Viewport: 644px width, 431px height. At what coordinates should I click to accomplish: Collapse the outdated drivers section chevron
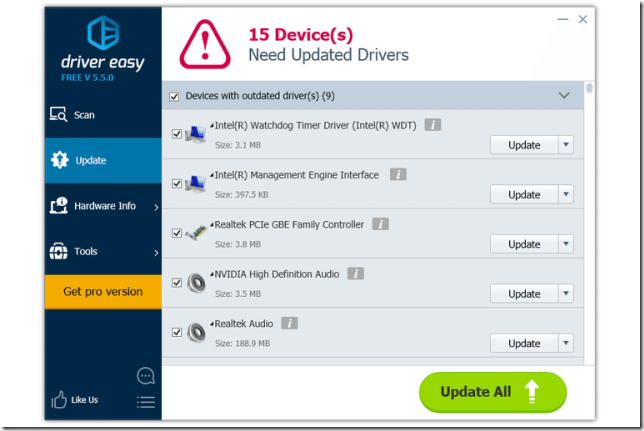click(564, 95)
